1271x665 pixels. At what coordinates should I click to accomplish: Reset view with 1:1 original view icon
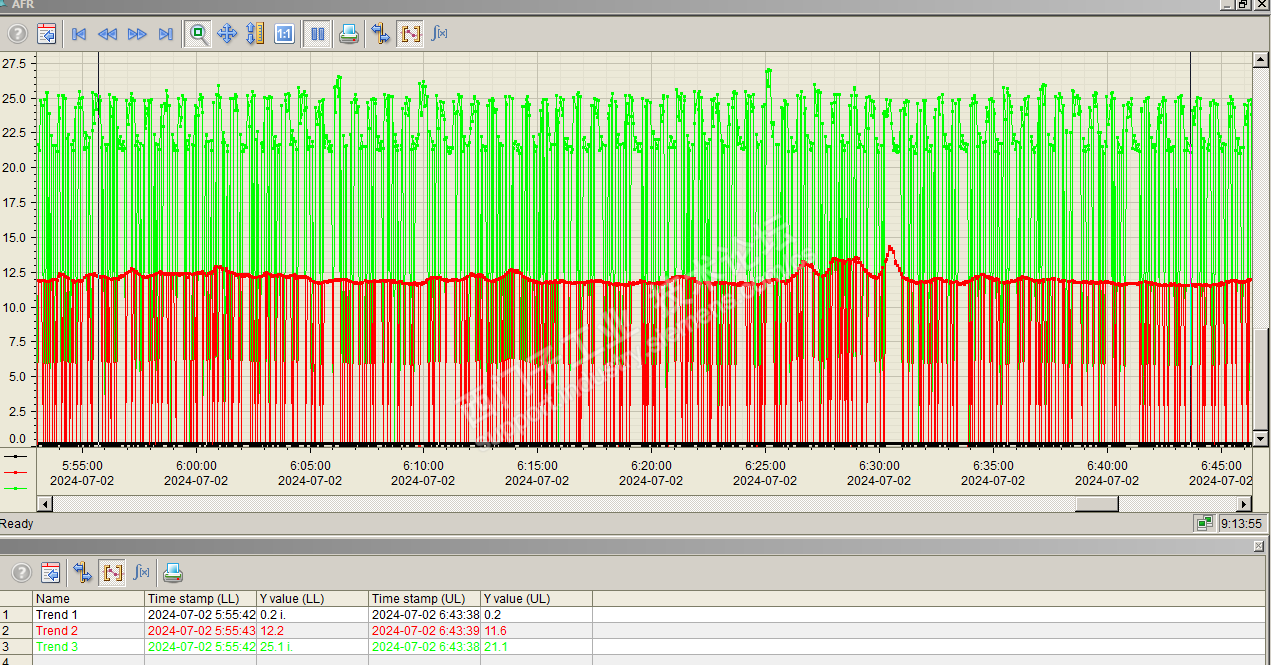[x=284, y=34]
